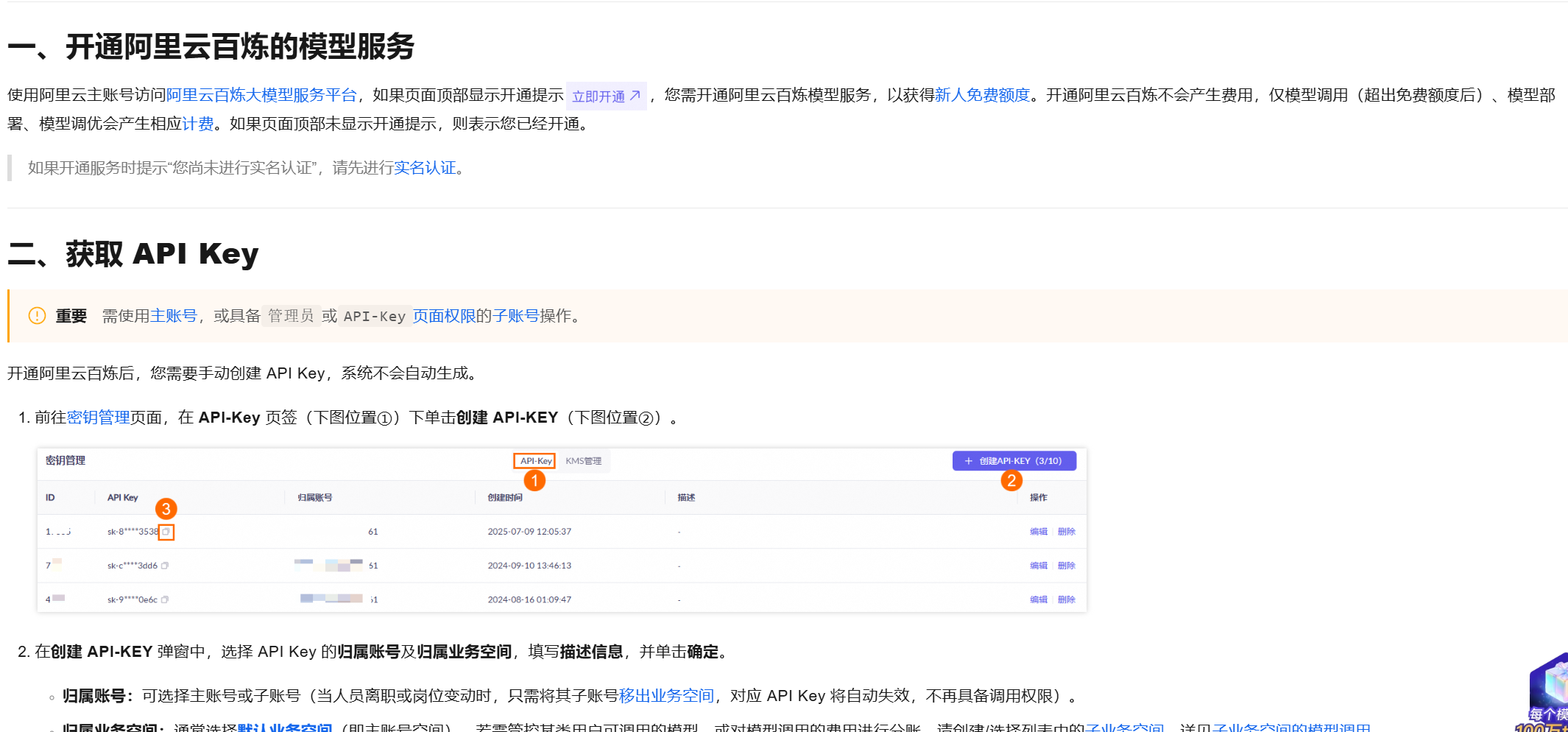Click the inline code text 管理员
The width and height of the screenshot is (1568, 732).
291,316
